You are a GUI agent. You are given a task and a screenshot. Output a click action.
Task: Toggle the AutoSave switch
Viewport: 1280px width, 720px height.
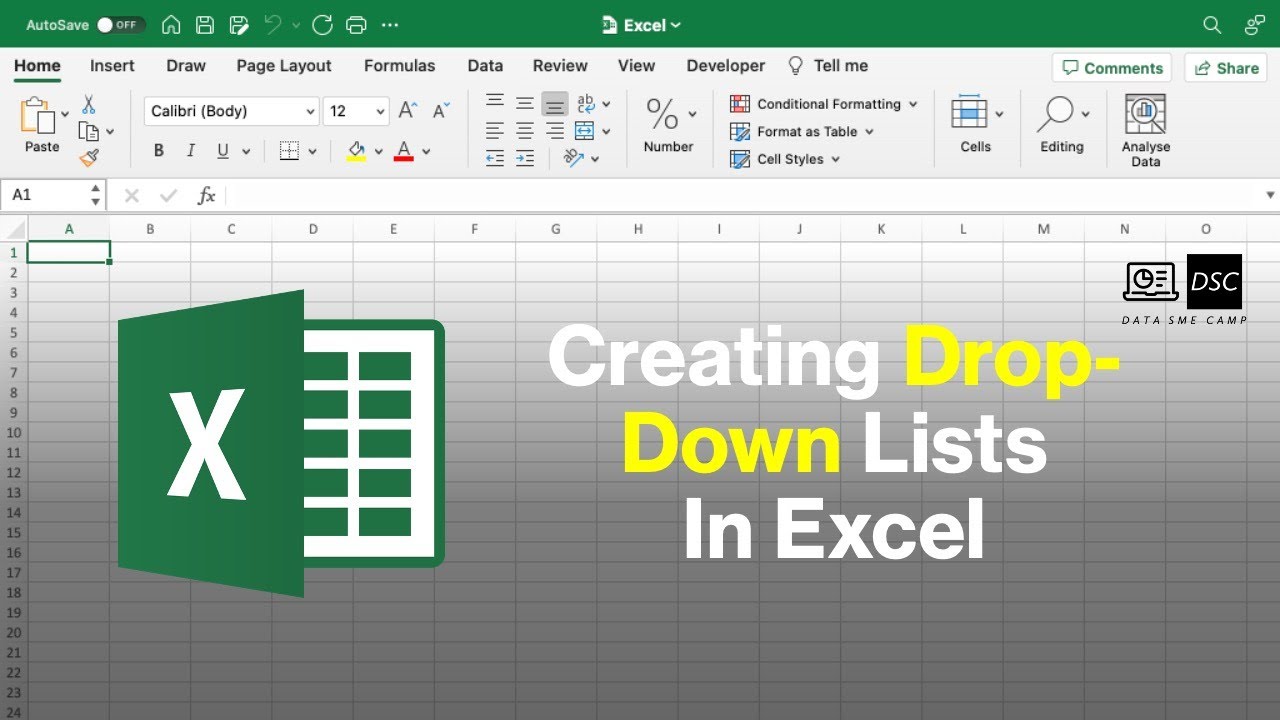click(121, 25)
